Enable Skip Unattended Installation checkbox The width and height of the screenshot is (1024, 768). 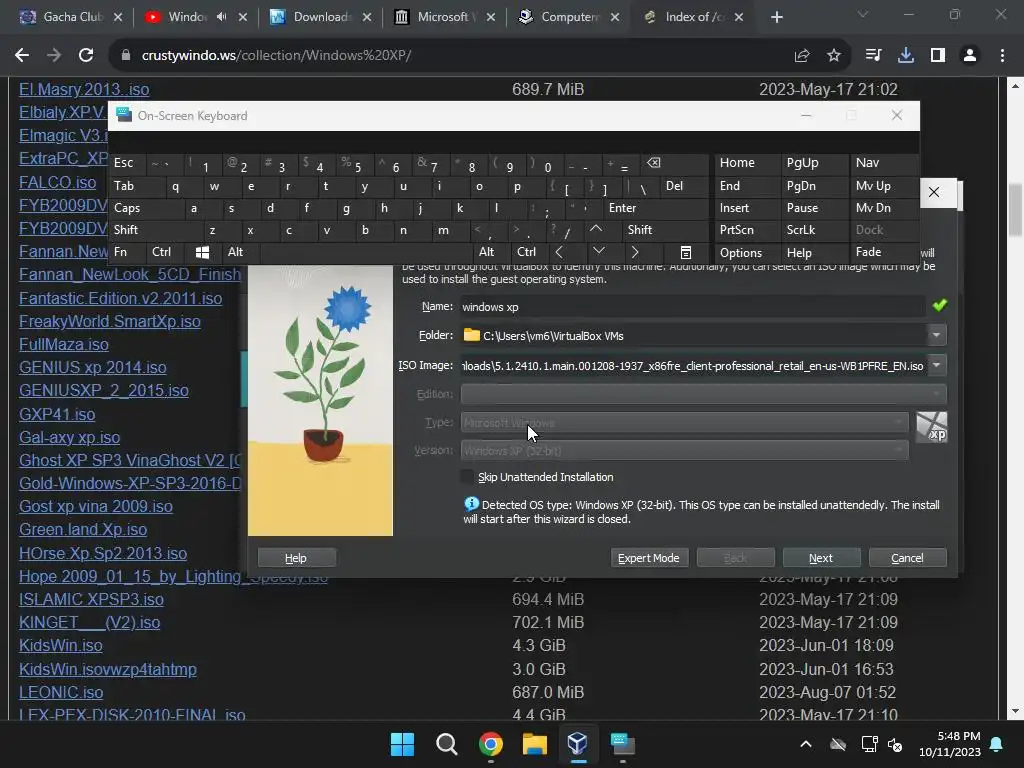pos(467,477)
